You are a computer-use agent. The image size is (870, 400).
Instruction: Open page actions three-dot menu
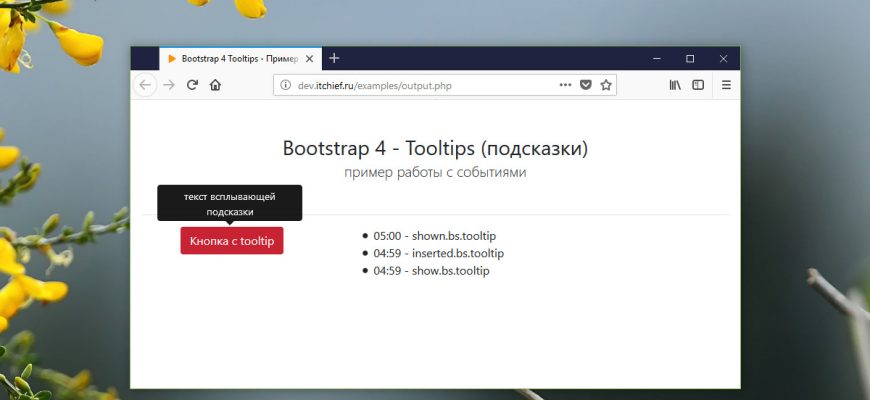(565, 85)
